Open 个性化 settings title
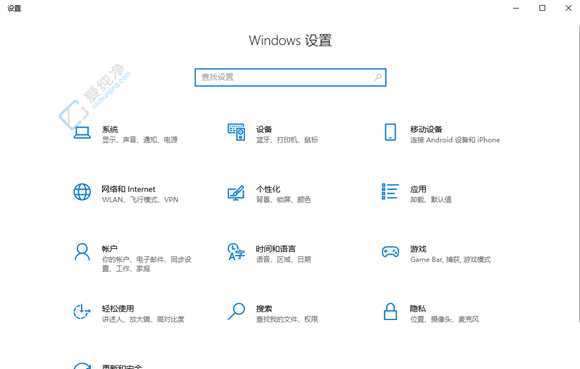The width and height of the screenshot is (580, 369). tap(268, 189)
